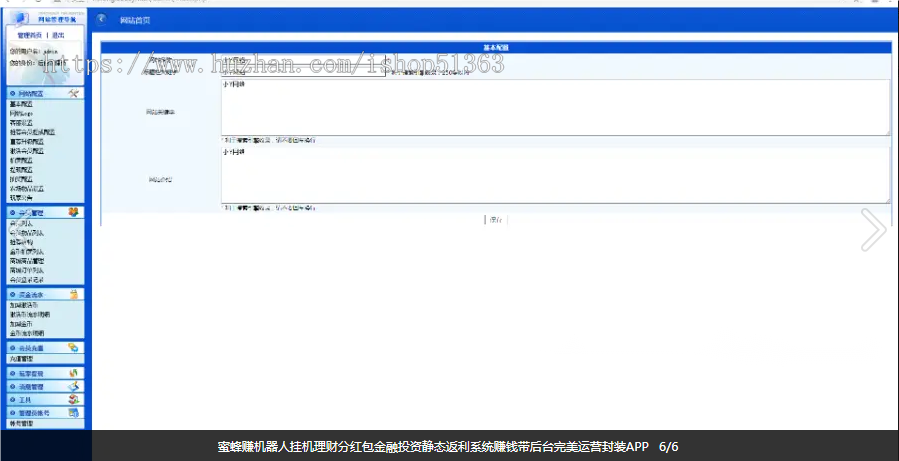The height and width of the screenshot is (461, 899).
Task: Click the money bag icon on 资金流水 header
Action: 73,294
